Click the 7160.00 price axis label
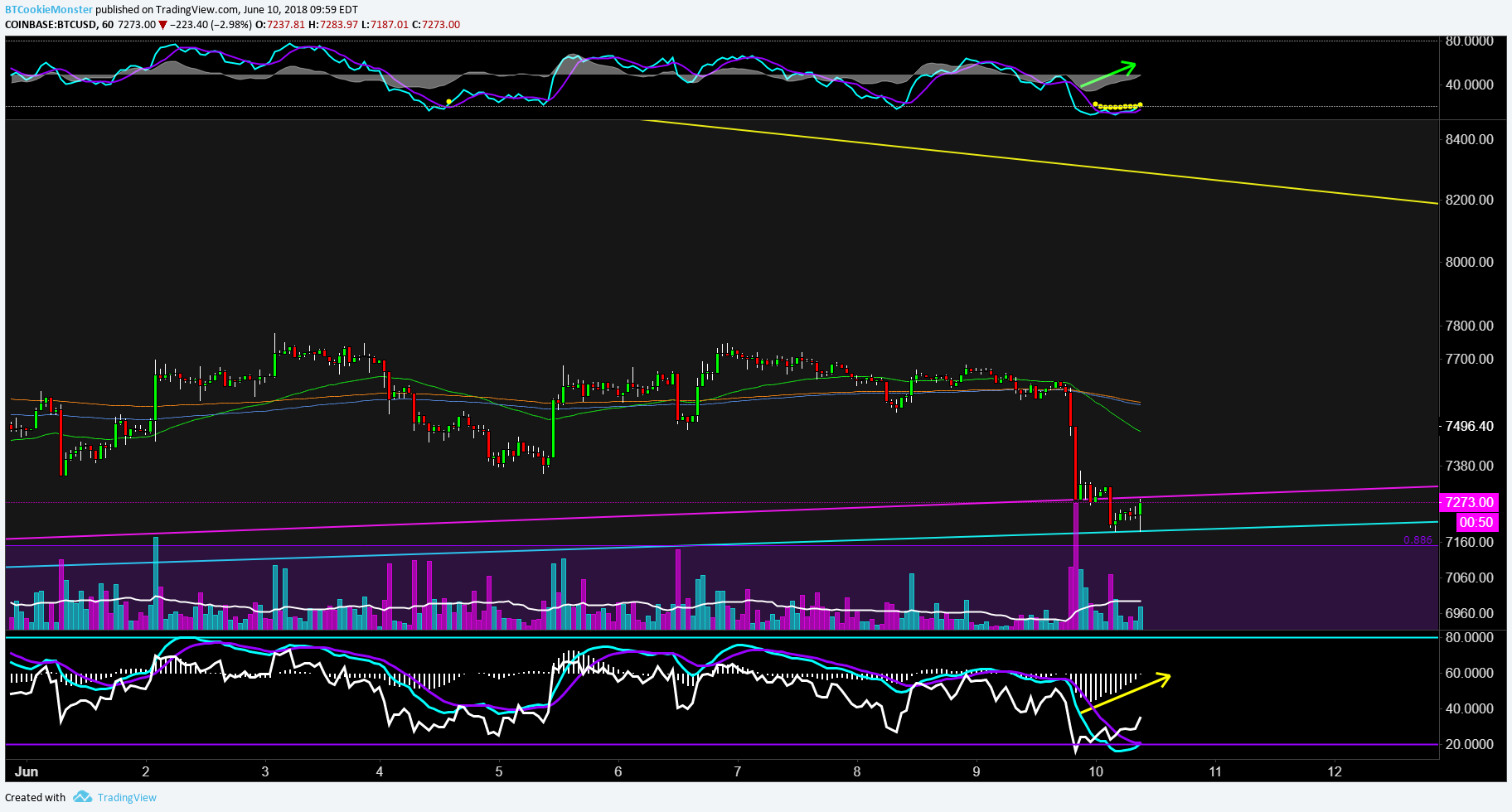1512x812 pixels. [x=1469, y=542]
